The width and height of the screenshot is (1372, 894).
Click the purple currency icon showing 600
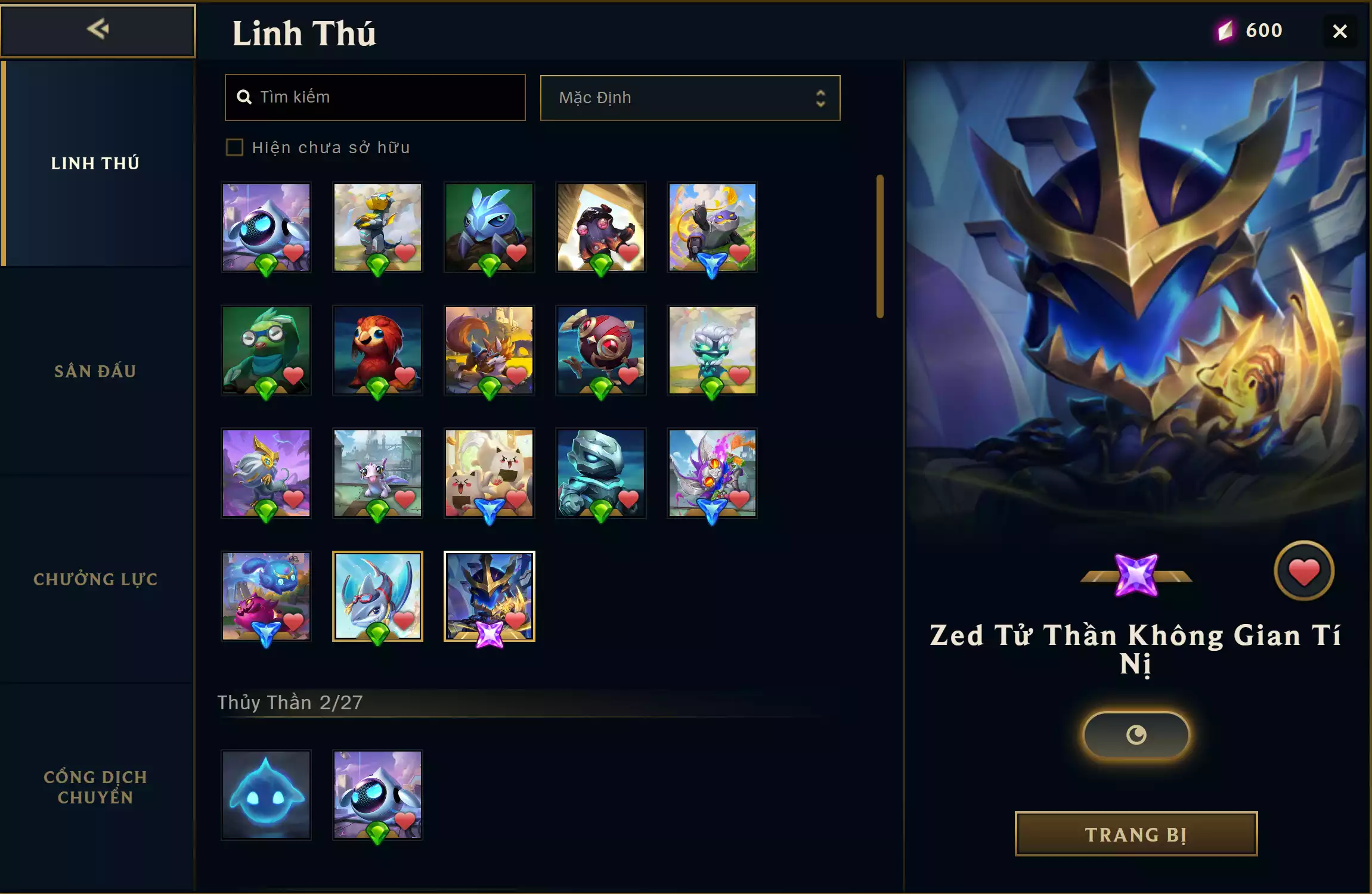(1225, 30)
